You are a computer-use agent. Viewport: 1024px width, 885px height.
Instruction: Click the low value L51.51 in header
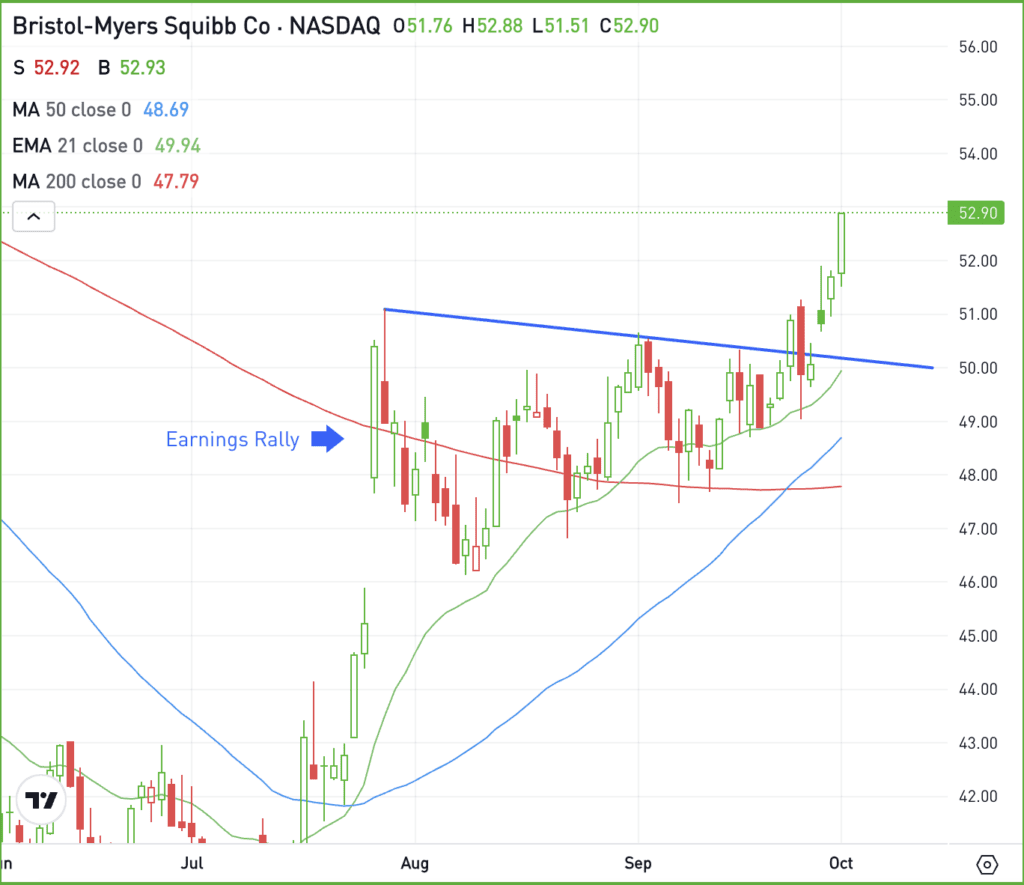click(561, 26)
